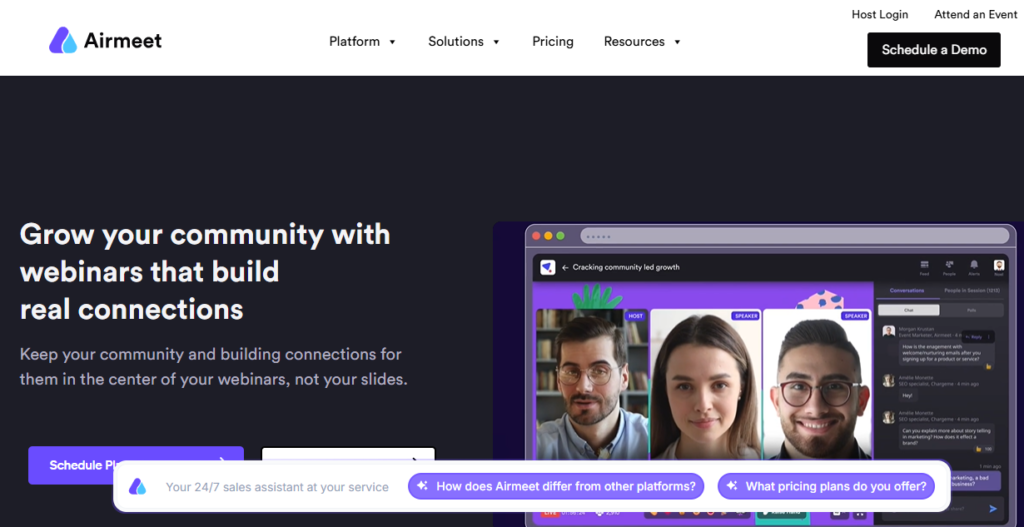Click the mock browser address bar

(x=794, y=236)
